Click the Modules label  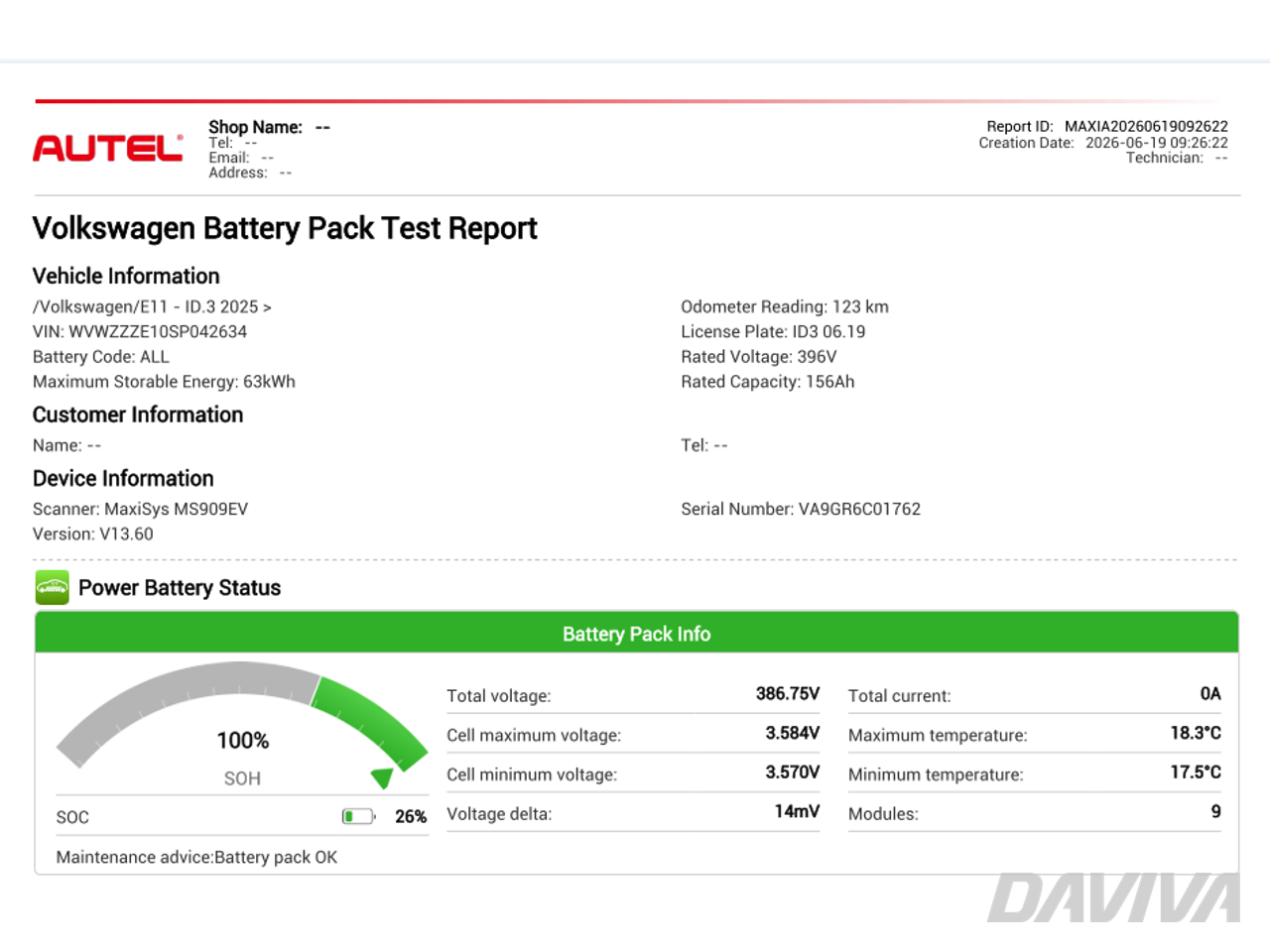tap(883, 814)
